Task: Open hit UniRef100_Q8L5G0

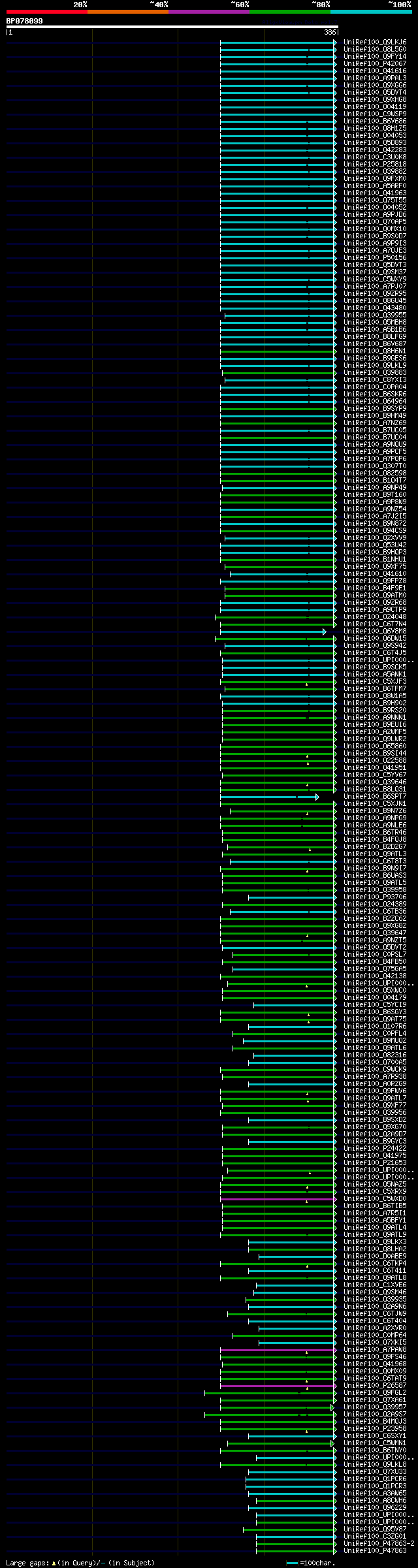Action: [375, 49]
